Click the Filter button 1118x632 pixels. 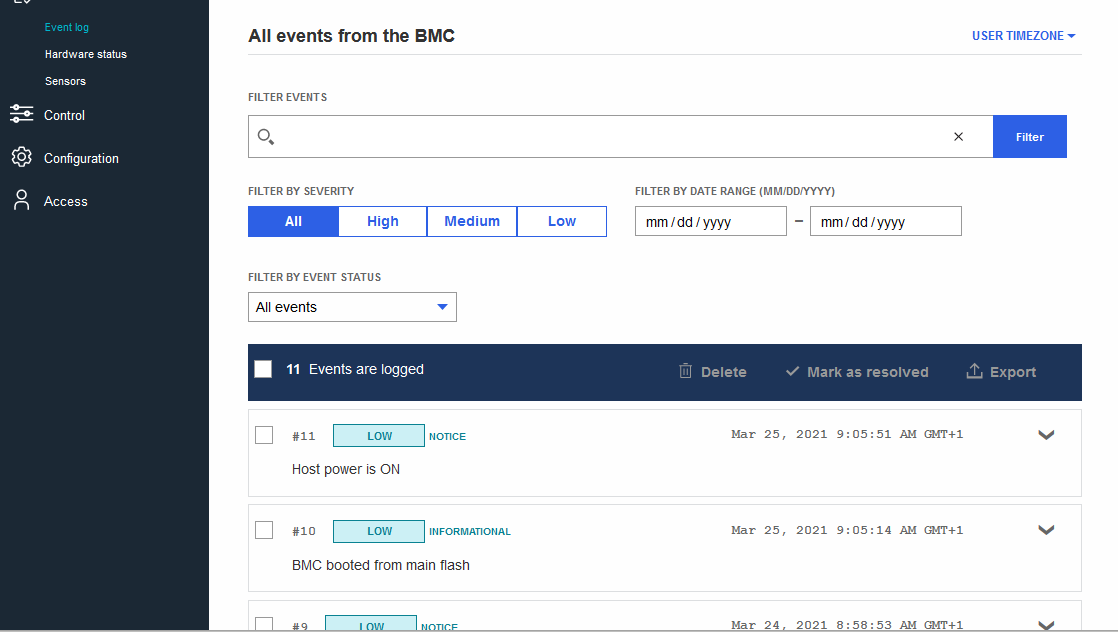[1029, 136]
